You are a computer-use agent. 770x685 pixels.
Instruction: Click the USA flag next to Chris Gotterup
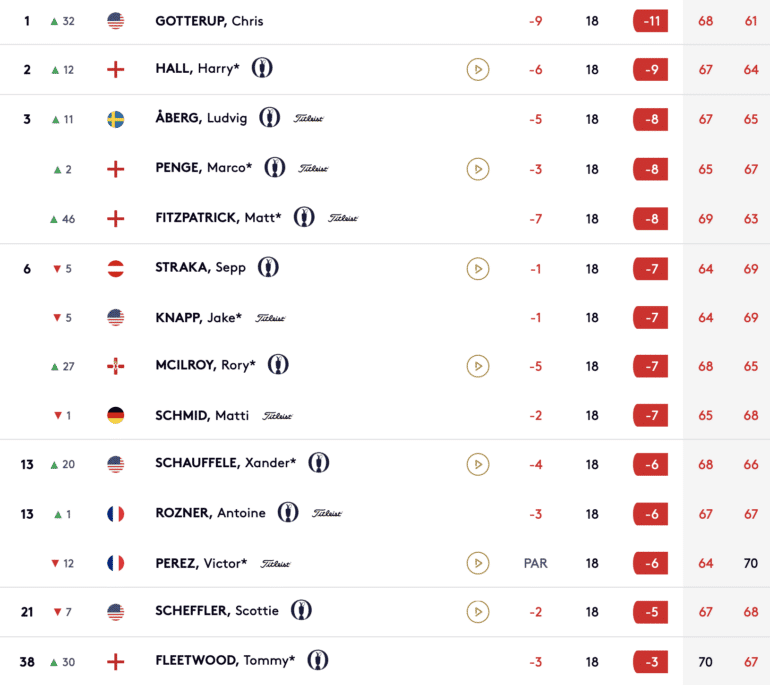[115, 21]
